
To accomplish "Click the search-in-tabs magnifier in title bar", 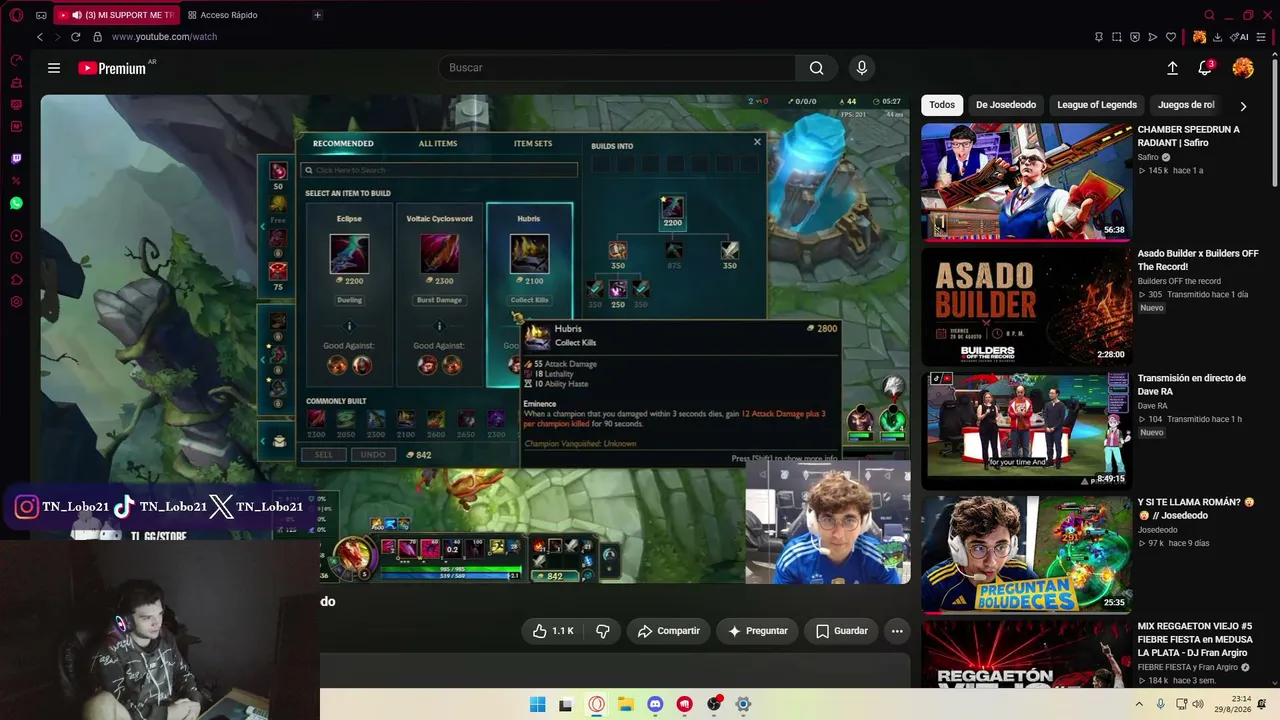I will [x=1209, y=15].
